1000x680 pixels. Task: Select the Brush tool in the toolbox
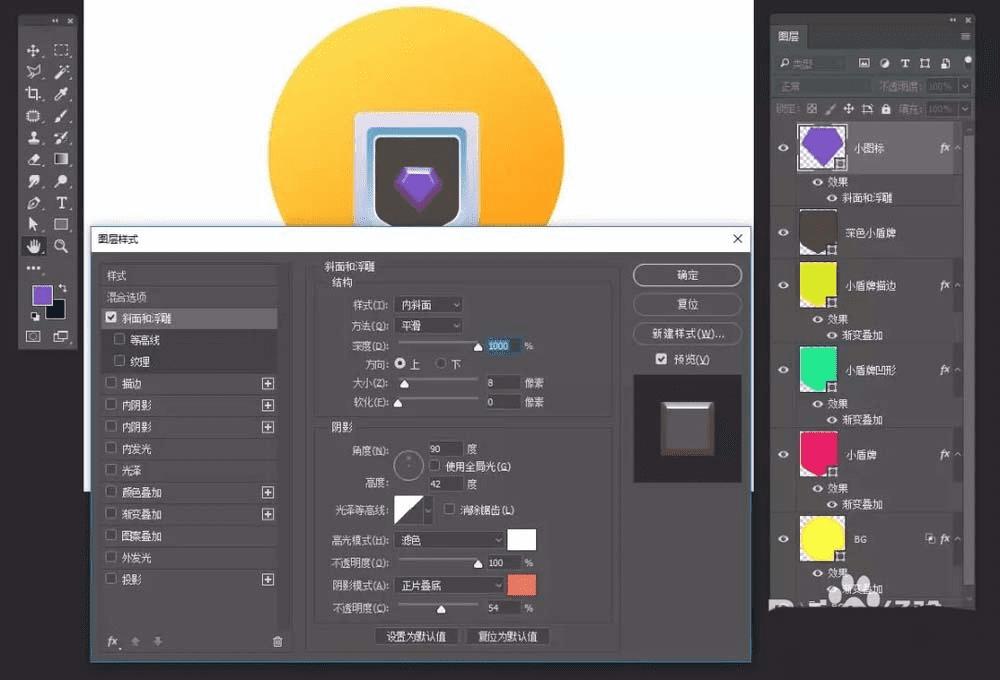(61, 116)
